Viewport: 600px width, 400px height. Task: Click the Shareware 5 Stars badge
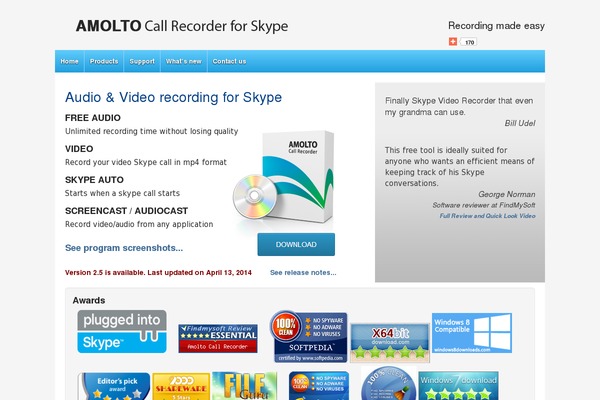coord(181,387)
